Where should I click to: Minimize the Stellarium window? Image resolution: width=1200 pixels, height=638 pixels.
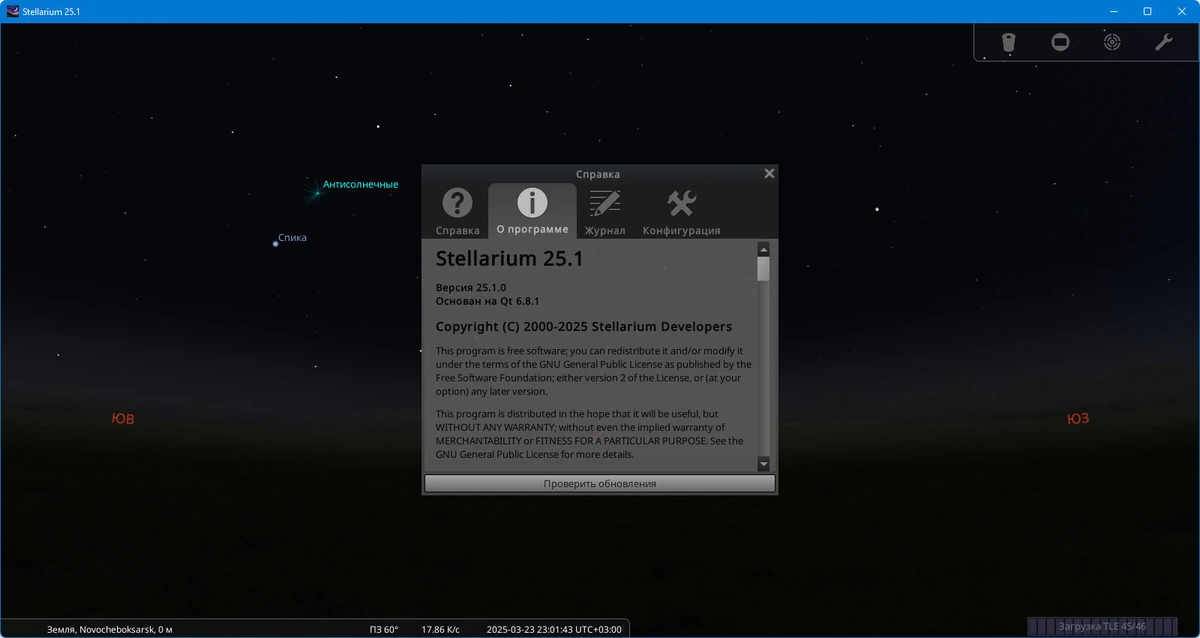tap(1114, 11)
